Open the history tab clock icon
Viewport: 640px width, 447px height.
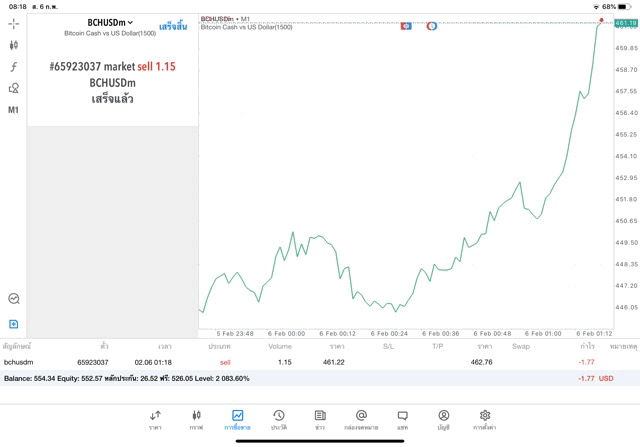(279, 420)
